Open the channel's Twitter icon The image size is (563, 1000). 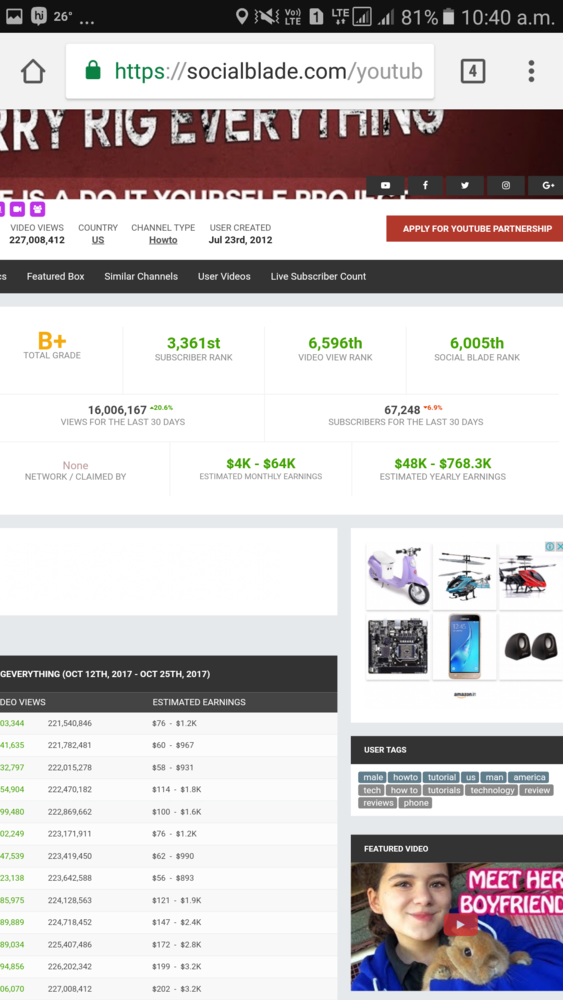click(465, 185)
